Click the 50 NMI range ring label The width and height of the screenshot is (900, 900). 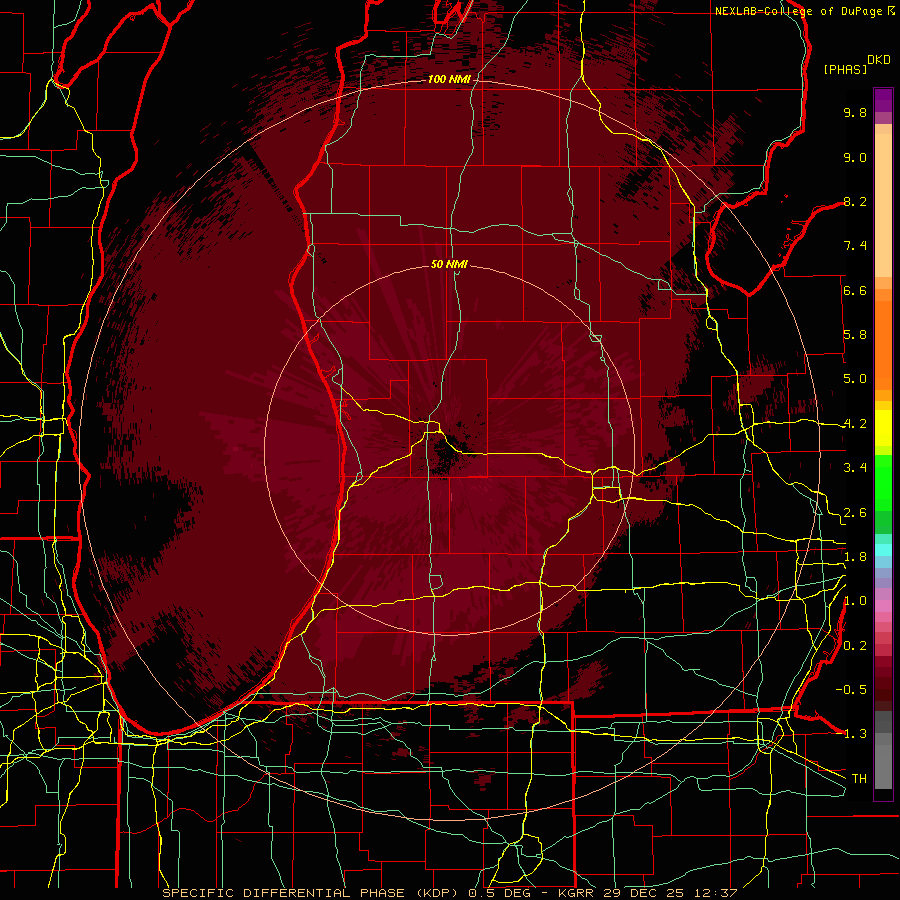coord(449,264)
